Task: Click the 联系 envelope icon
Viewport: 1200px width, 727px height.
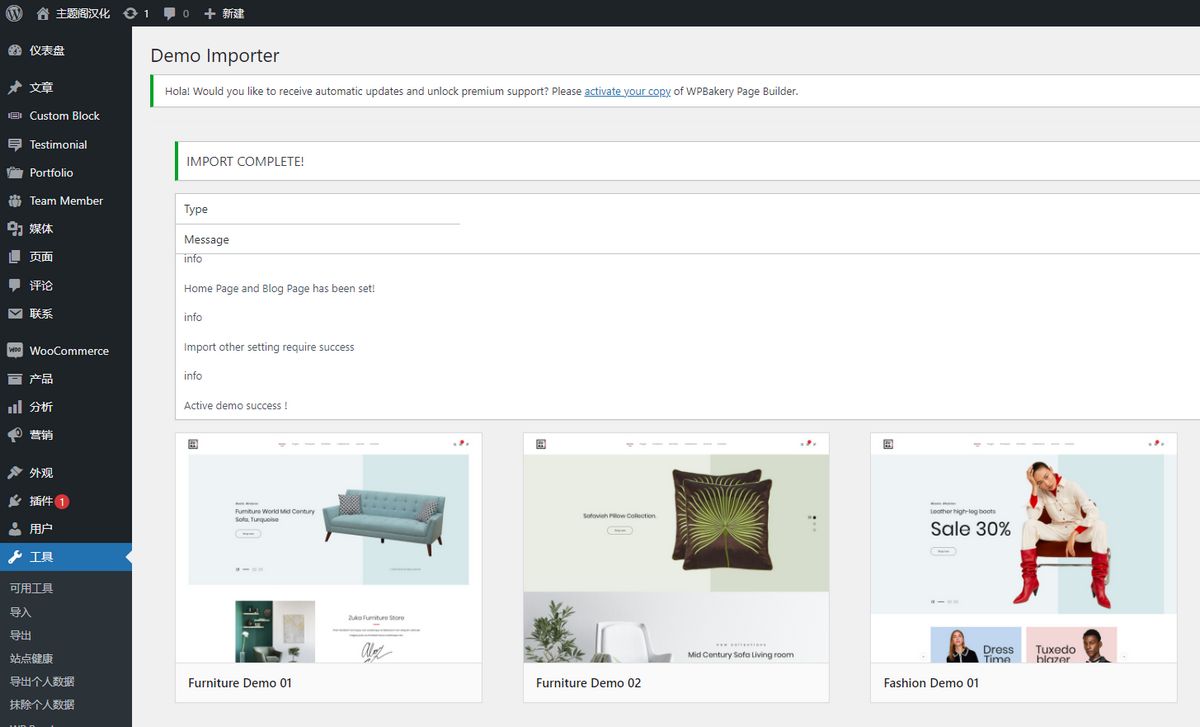Action: click(15, 314)
